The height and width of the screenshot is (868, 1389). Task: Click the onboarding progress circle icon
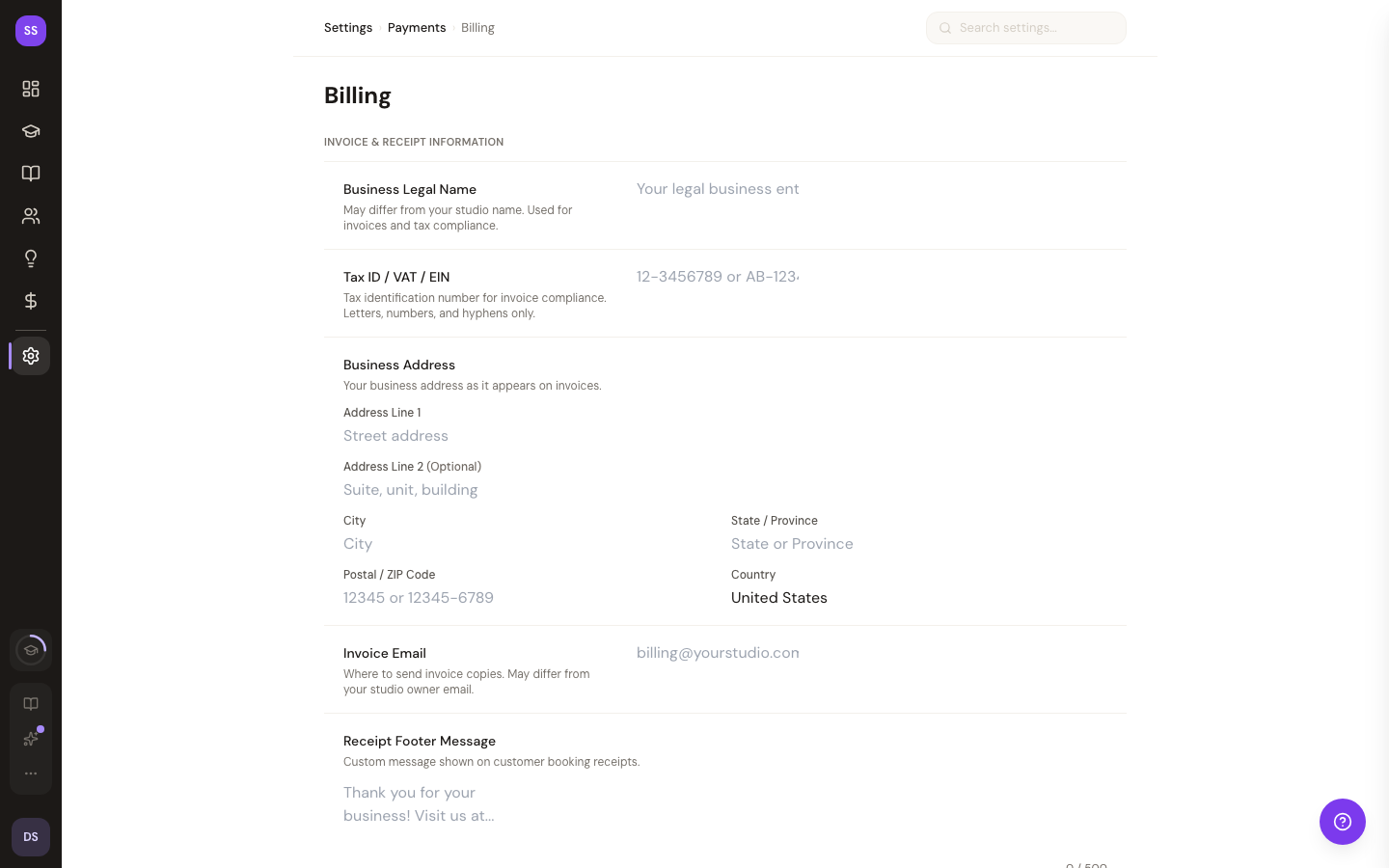pyautogui.click(x=31, y=650)
